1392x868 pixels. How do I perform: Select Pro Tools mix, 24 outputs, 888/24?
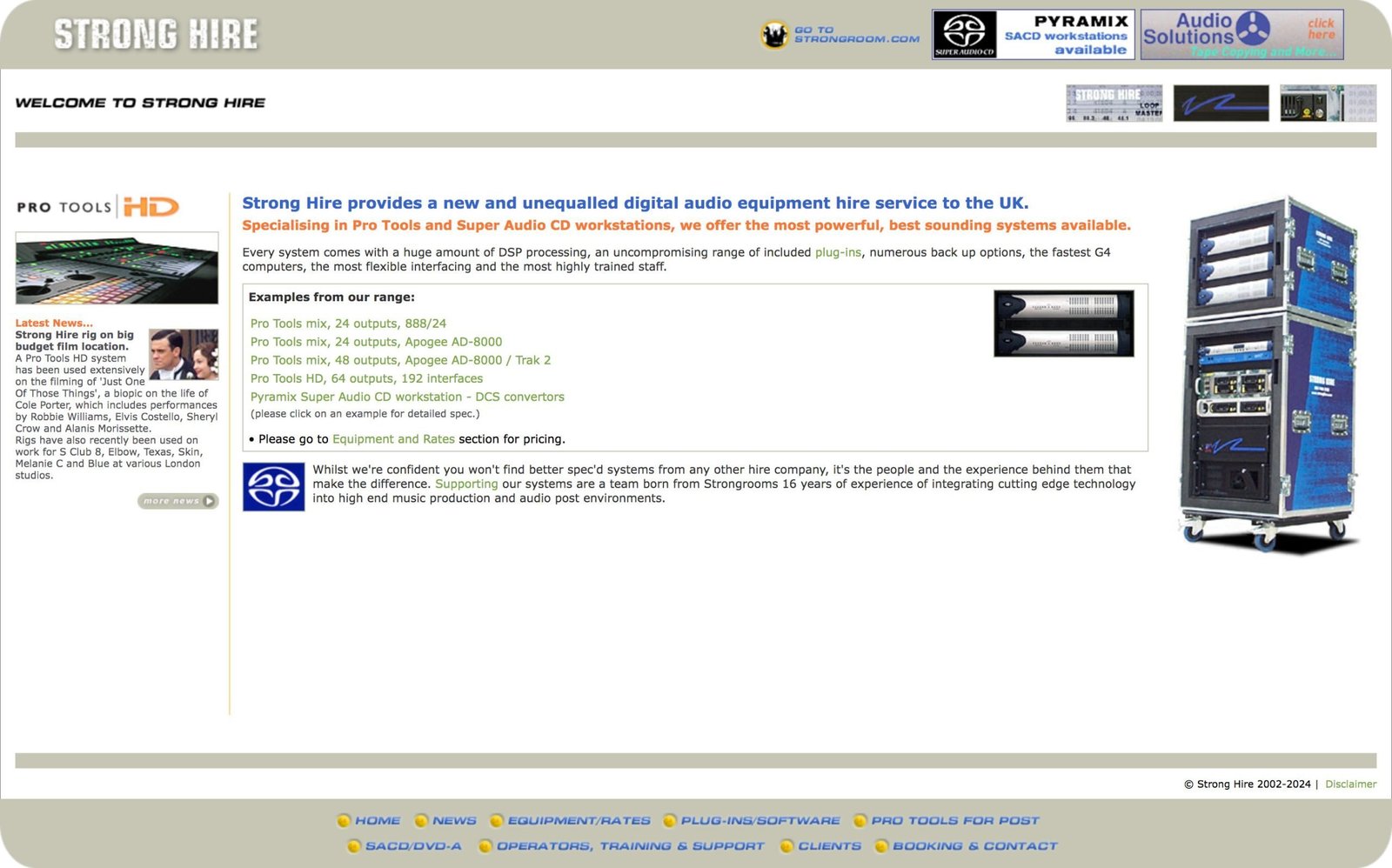pos(348,324)
